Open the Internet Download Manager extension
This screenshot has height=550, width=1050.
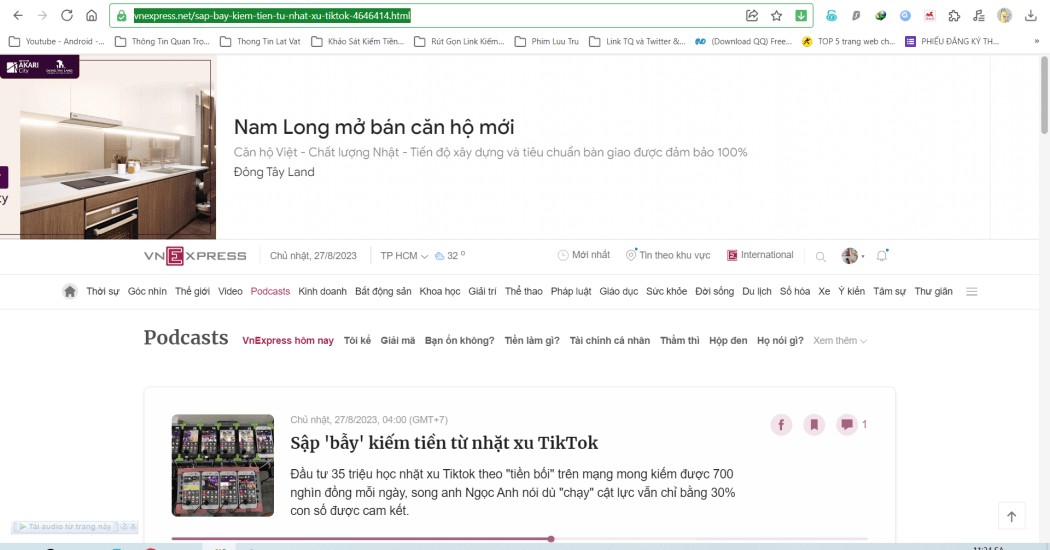pos(881,15)
